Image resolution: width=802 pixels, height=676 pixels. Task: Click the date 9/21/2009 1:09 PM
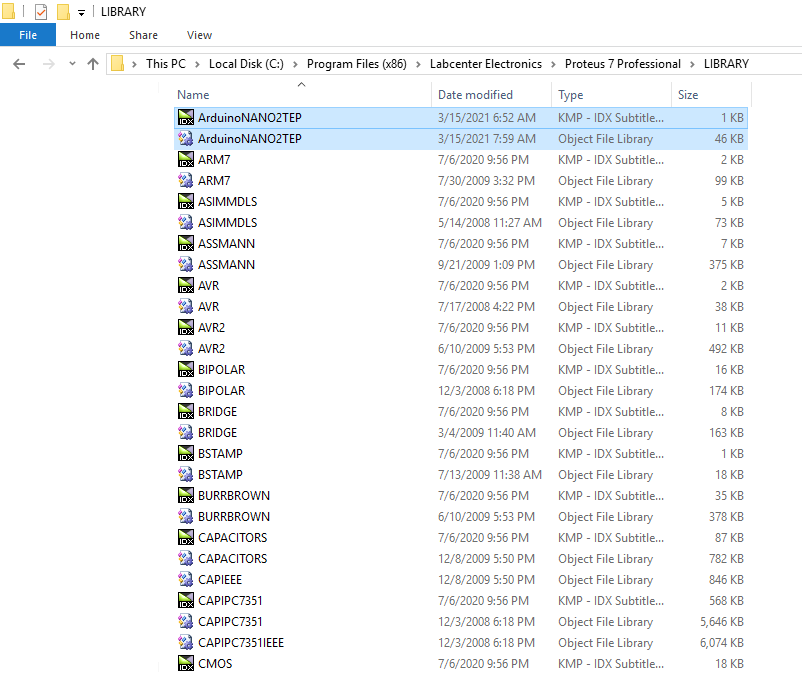486,264
